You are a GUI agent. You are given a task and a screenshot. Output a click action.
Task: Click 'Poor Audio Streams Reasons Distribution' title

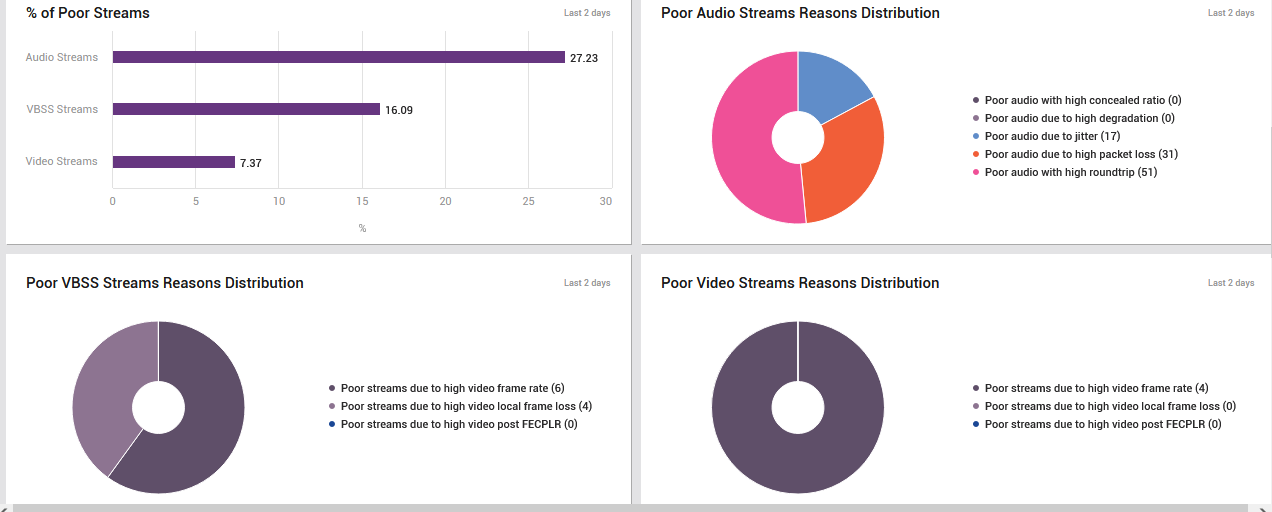pyautogui.click(x=800, y=13)
